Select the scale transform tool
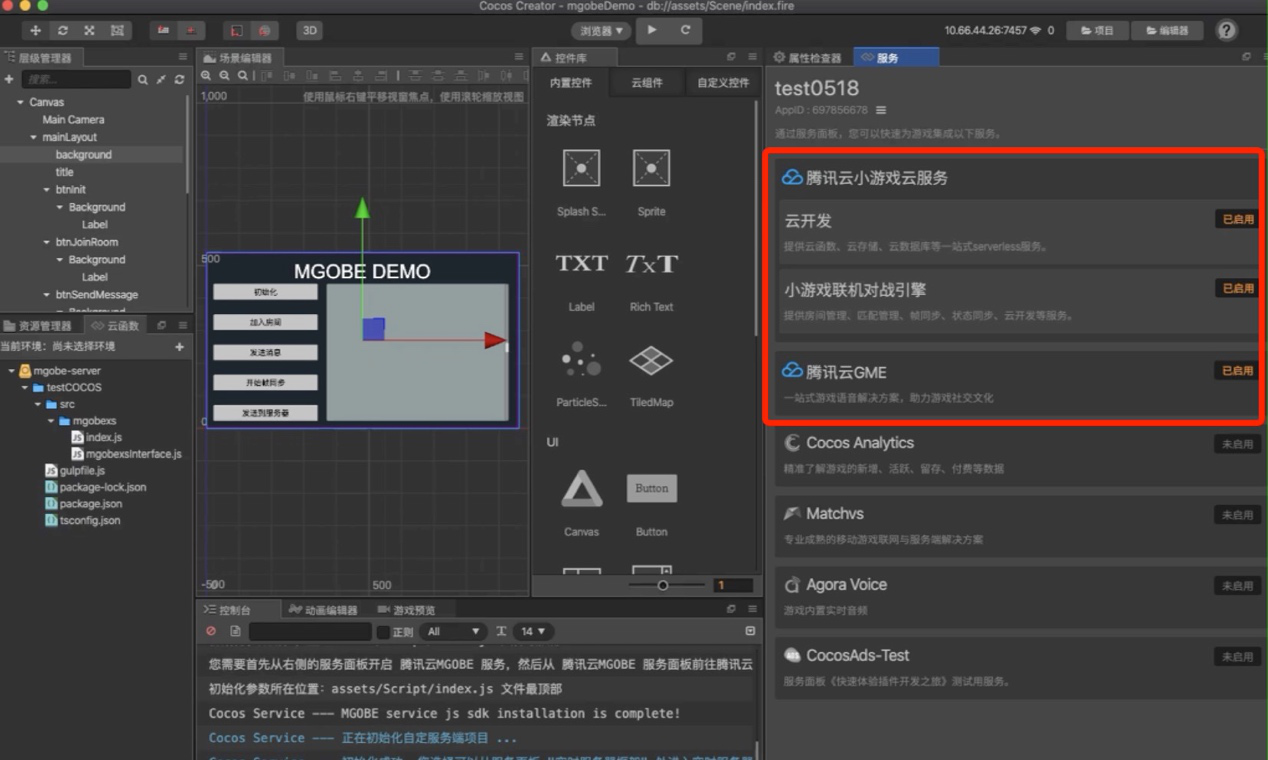Viewport: 1268px width, 760px height. 90,31
